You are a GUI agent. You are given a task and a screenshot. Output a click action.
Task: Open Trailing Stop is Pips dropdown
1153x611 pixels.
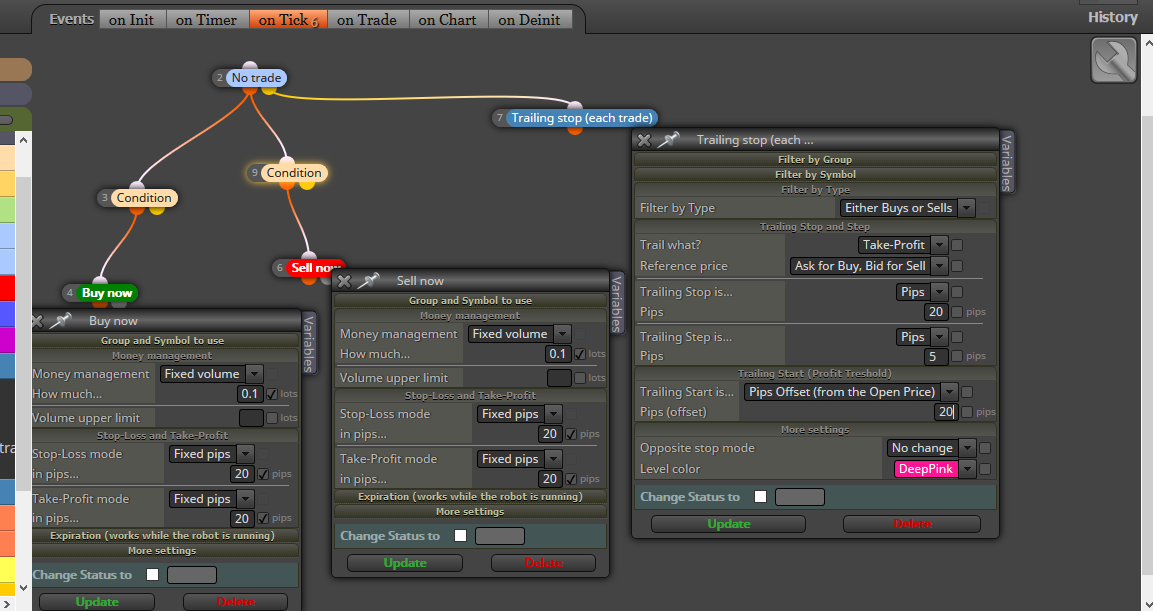(921, 292)
